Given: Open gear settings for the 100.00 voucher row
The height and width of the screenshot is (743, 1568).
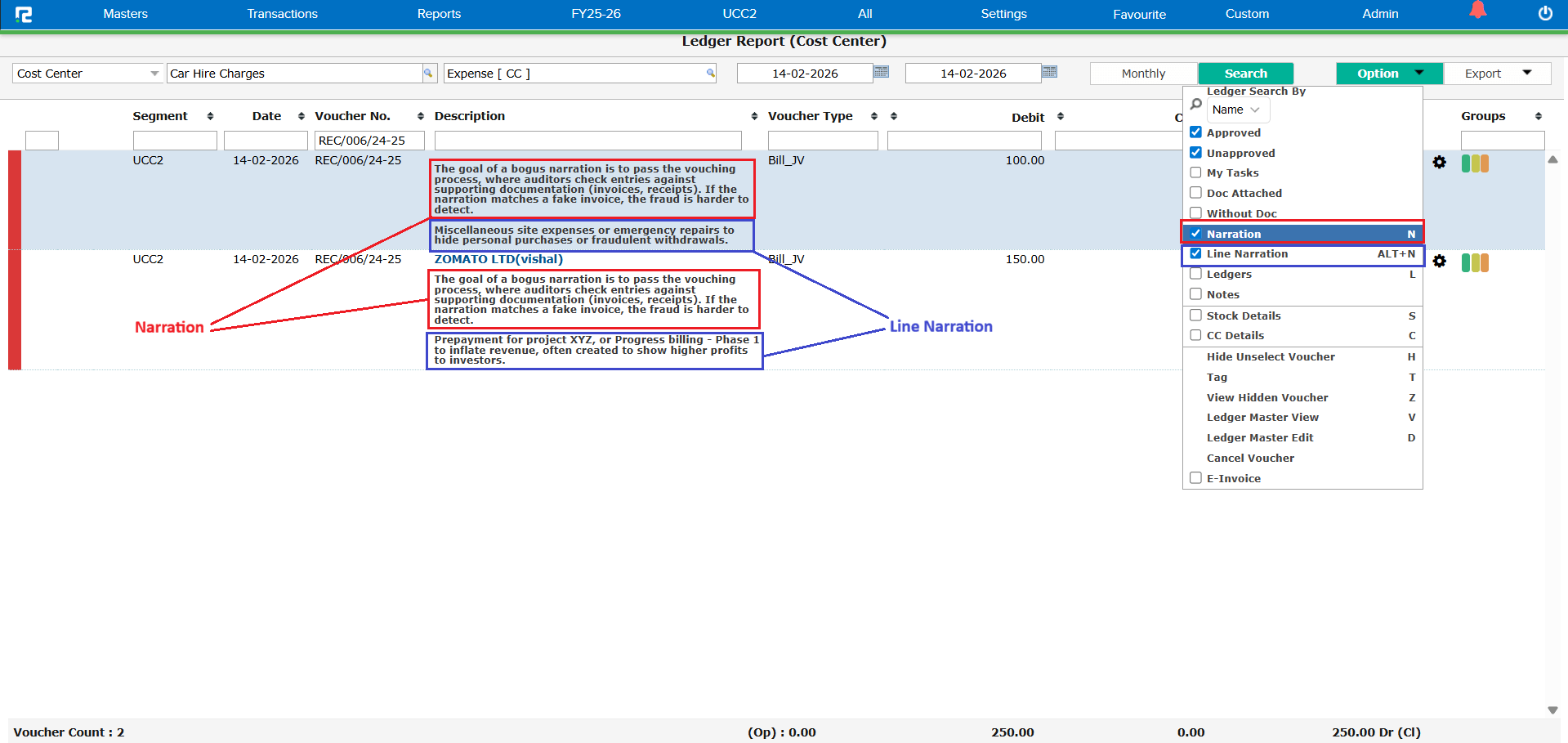Looking at the screenshot, I should (1439, 163).
